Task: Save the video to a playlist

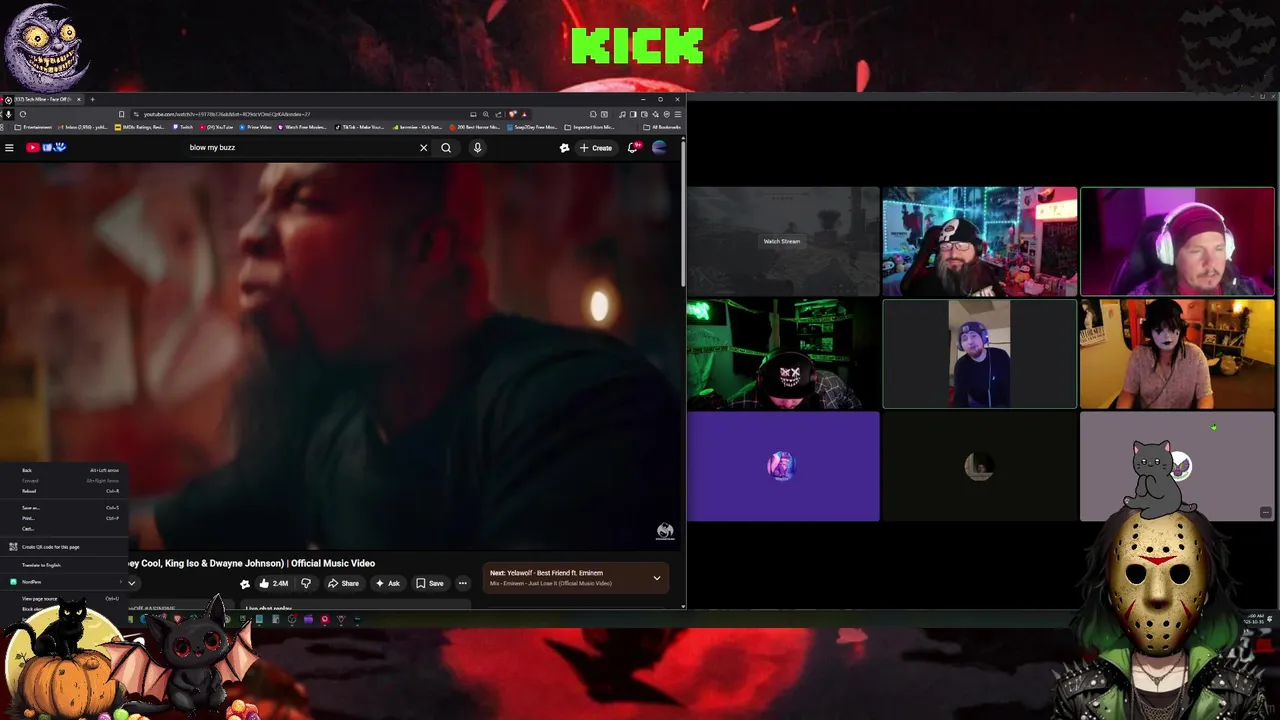Action: tap(430, 583)
